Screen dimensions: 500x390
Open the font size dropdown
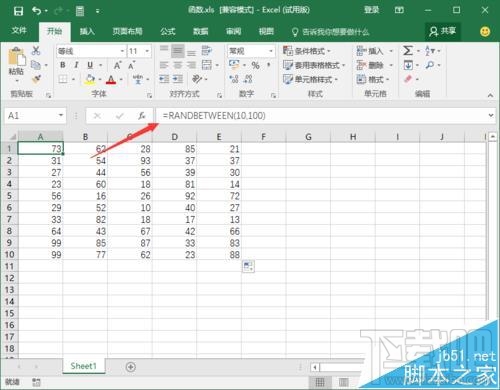147,51
